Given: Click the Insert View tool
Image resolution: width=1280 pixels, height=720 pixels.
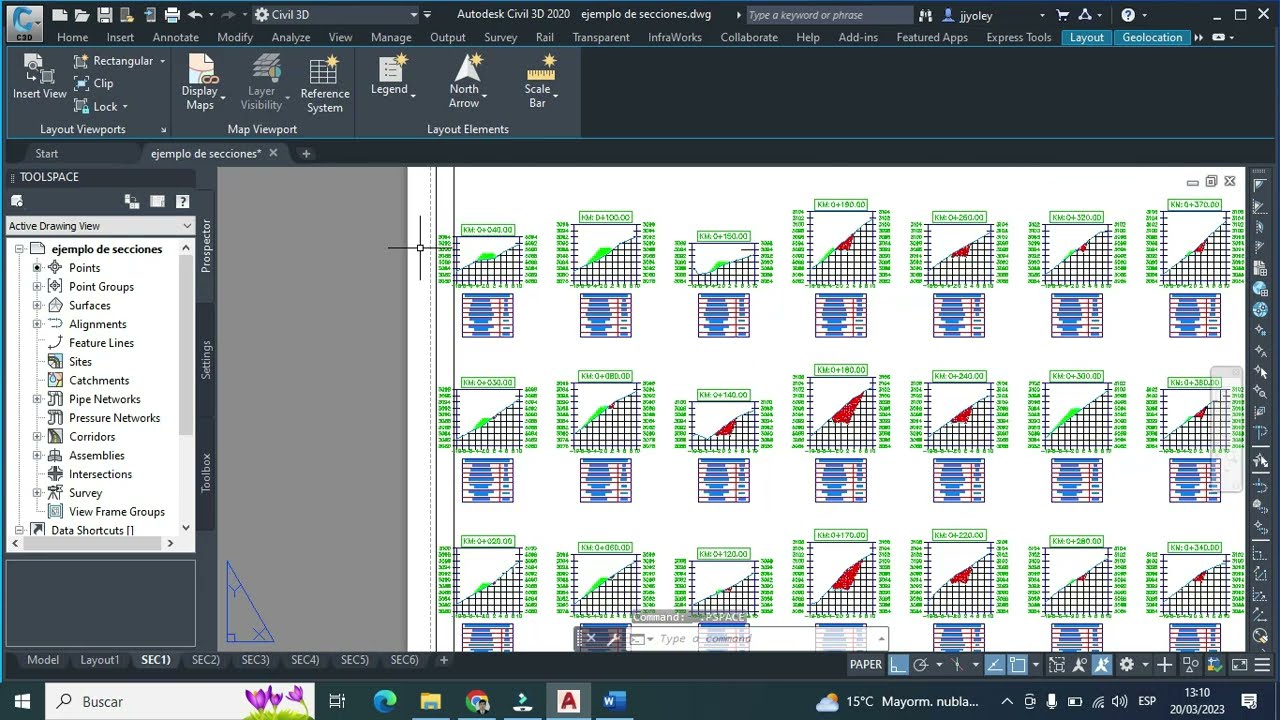Looking at the screenshot, I should coord(40,76).
